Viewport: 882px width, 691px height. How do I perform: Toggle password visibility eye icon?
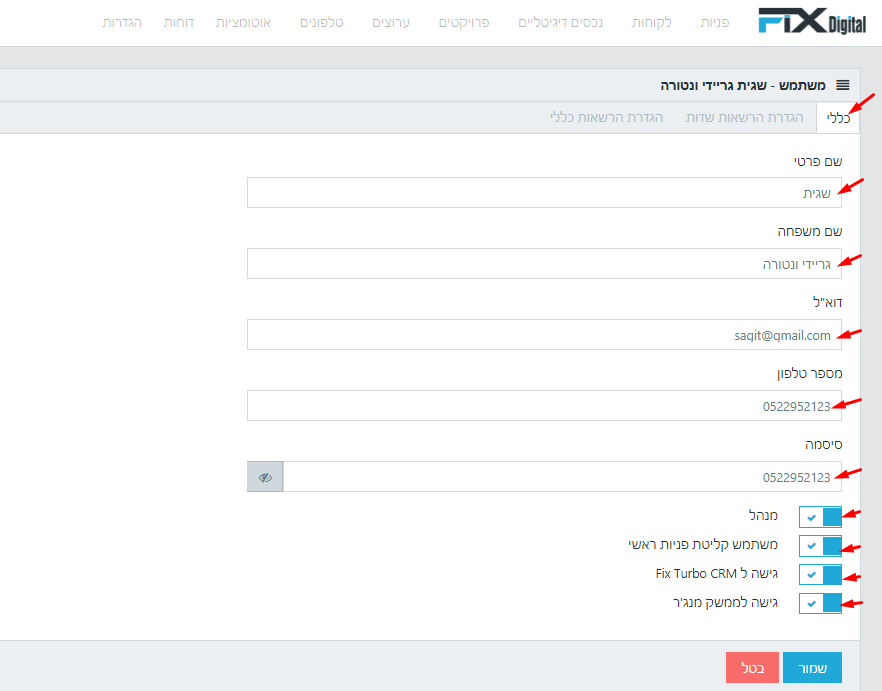(x=265, y=477)
